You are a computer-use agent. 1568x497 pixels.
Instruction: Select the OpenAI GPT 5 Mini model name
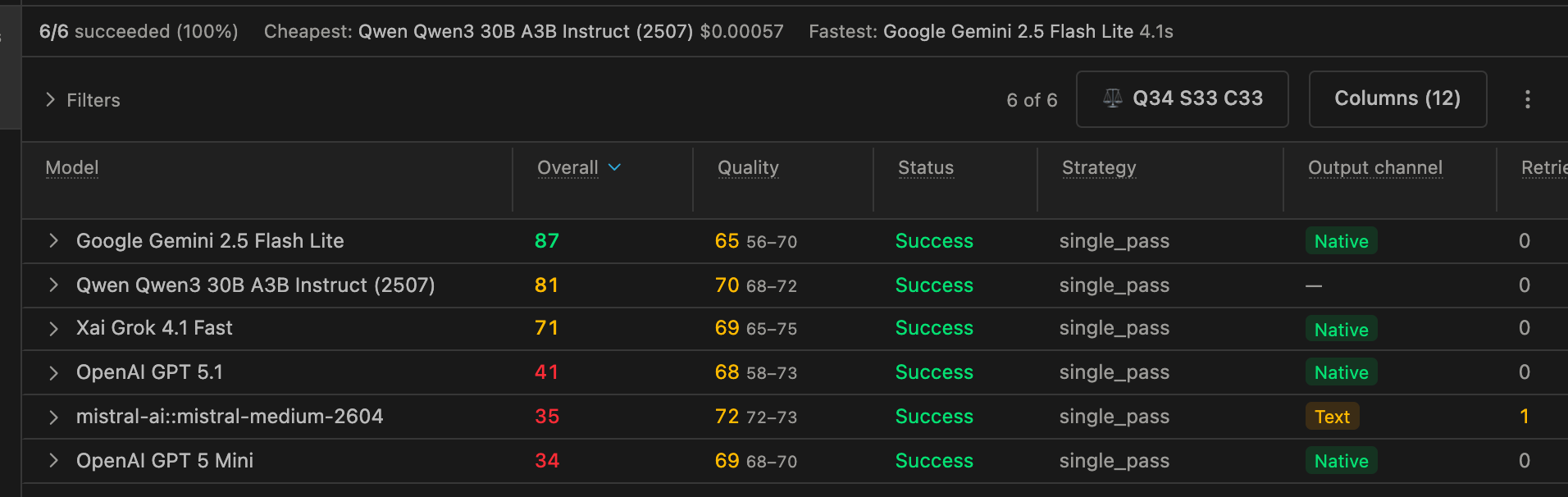coord(165,460)
